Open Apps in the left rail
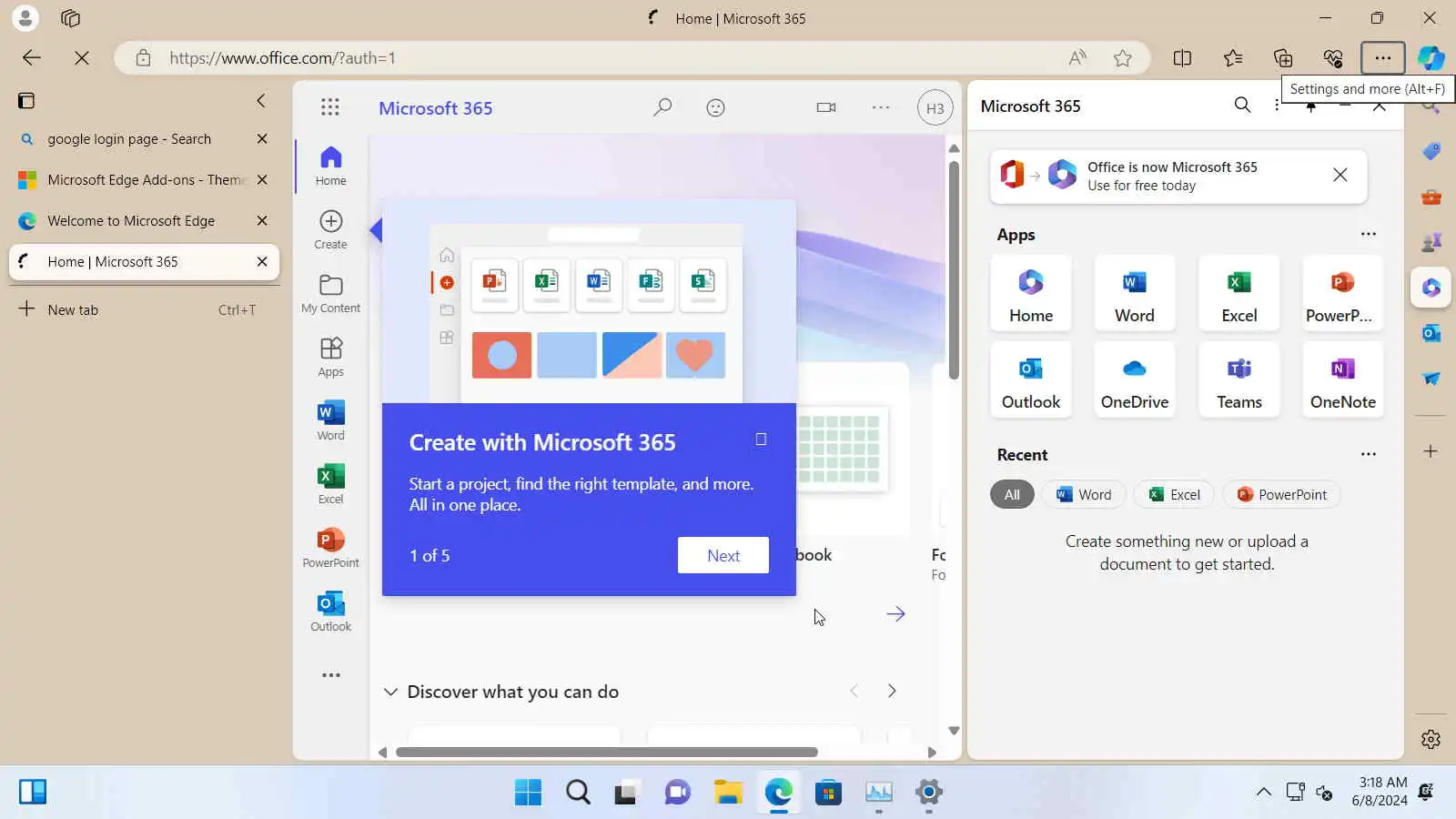 point(331,357)
